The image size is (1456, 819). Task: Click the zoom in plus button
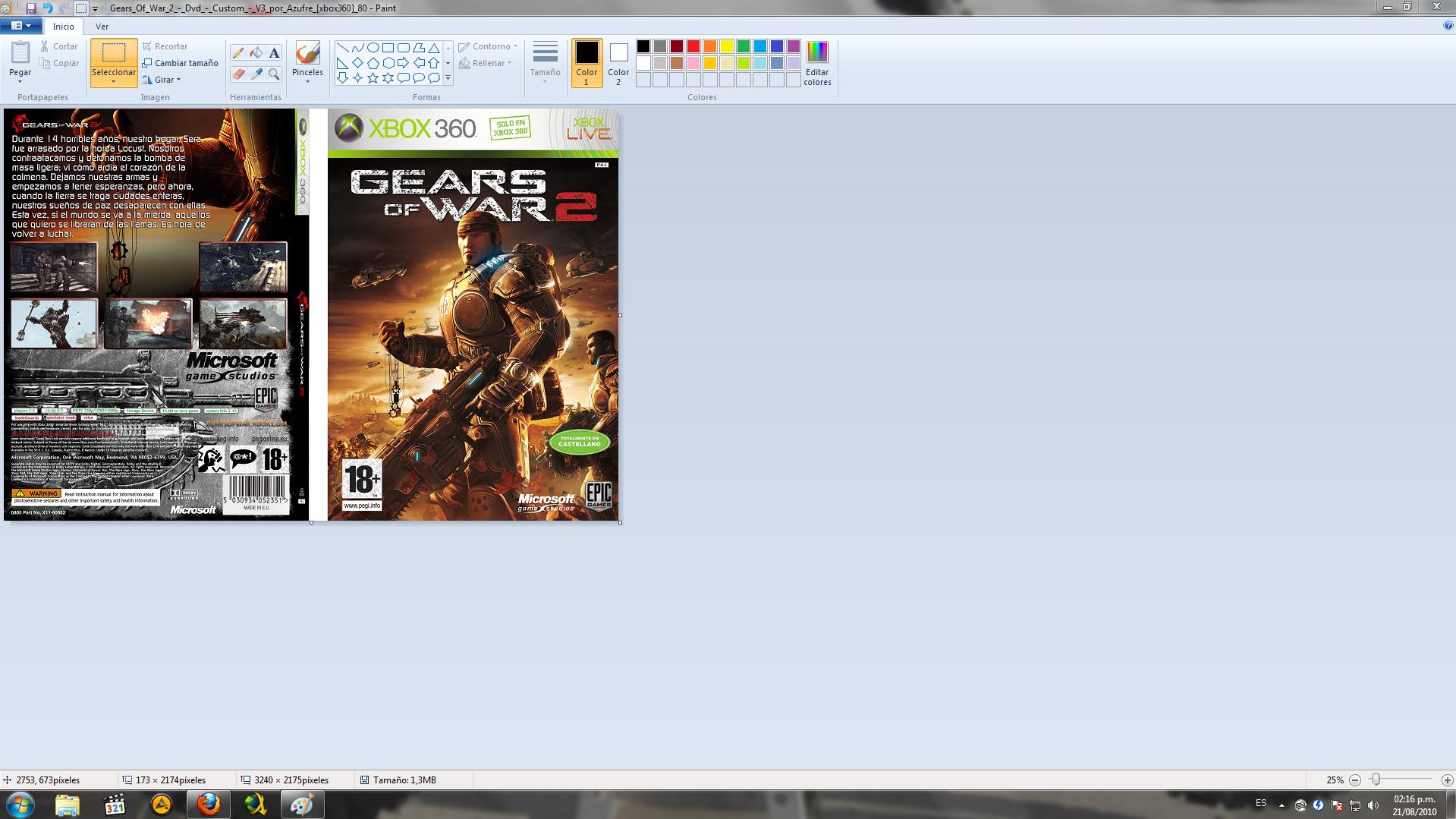[1447, 780]
